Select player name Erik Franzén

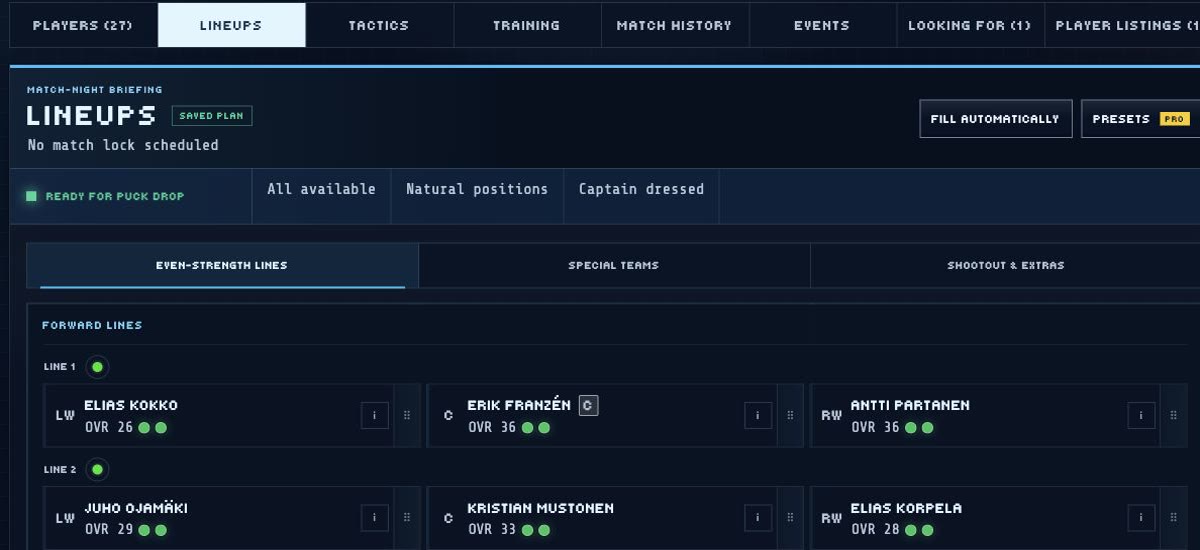pos(519,406)
